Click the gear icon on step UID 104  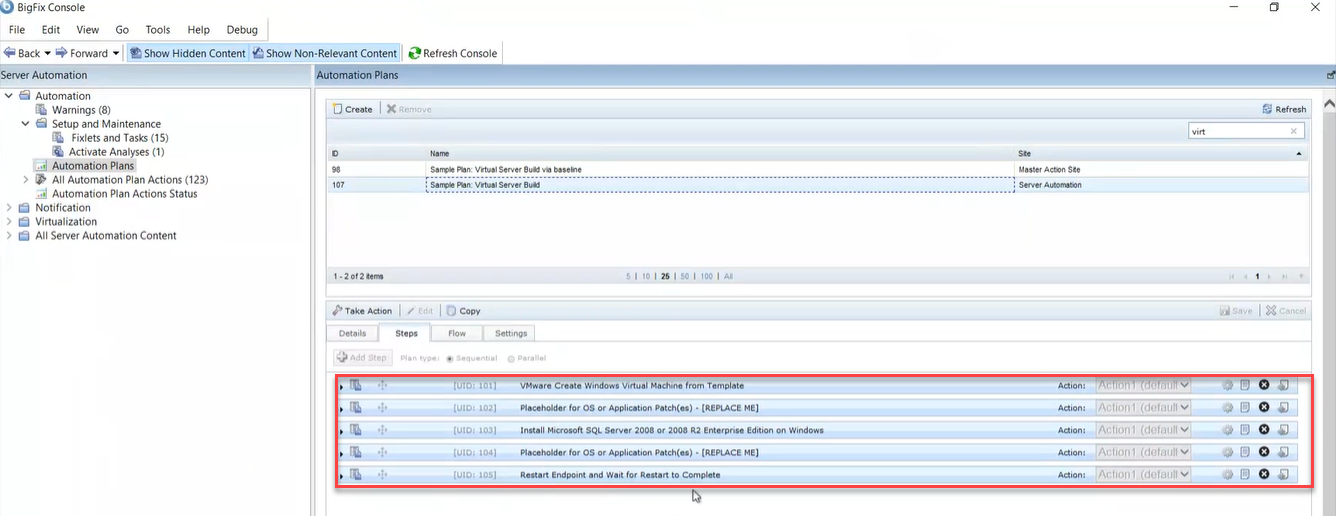pyautogui.click(x=1227, y=452)
